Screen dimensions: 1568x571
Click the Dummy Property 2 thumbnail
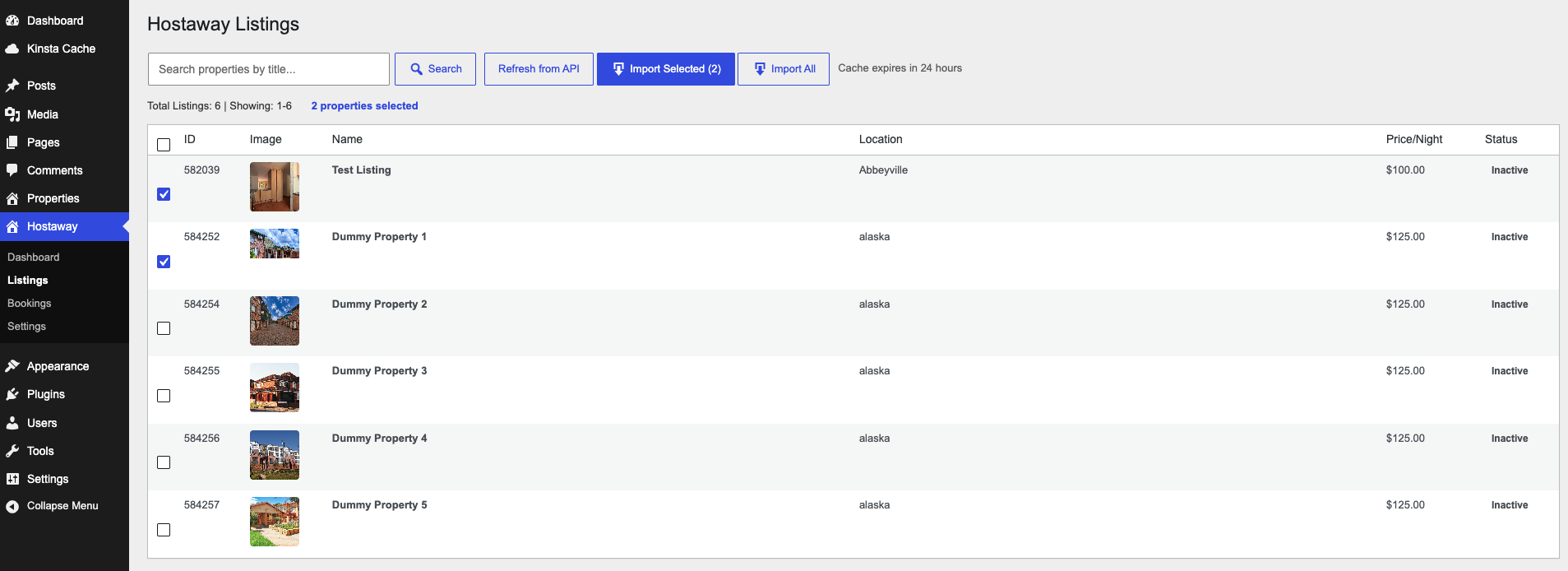click(275, 321)
